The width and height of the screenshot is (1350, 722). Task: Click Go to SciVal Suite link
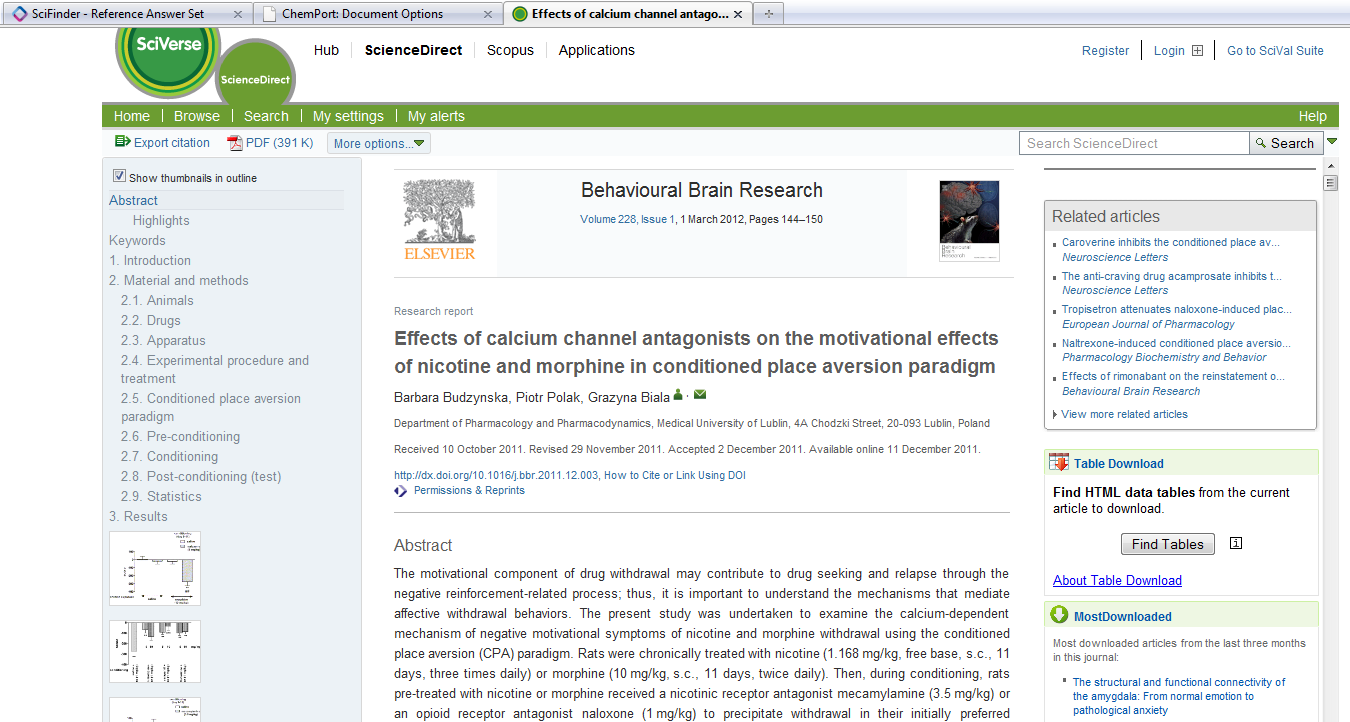pyautogui.click(x=1275, y=51)
